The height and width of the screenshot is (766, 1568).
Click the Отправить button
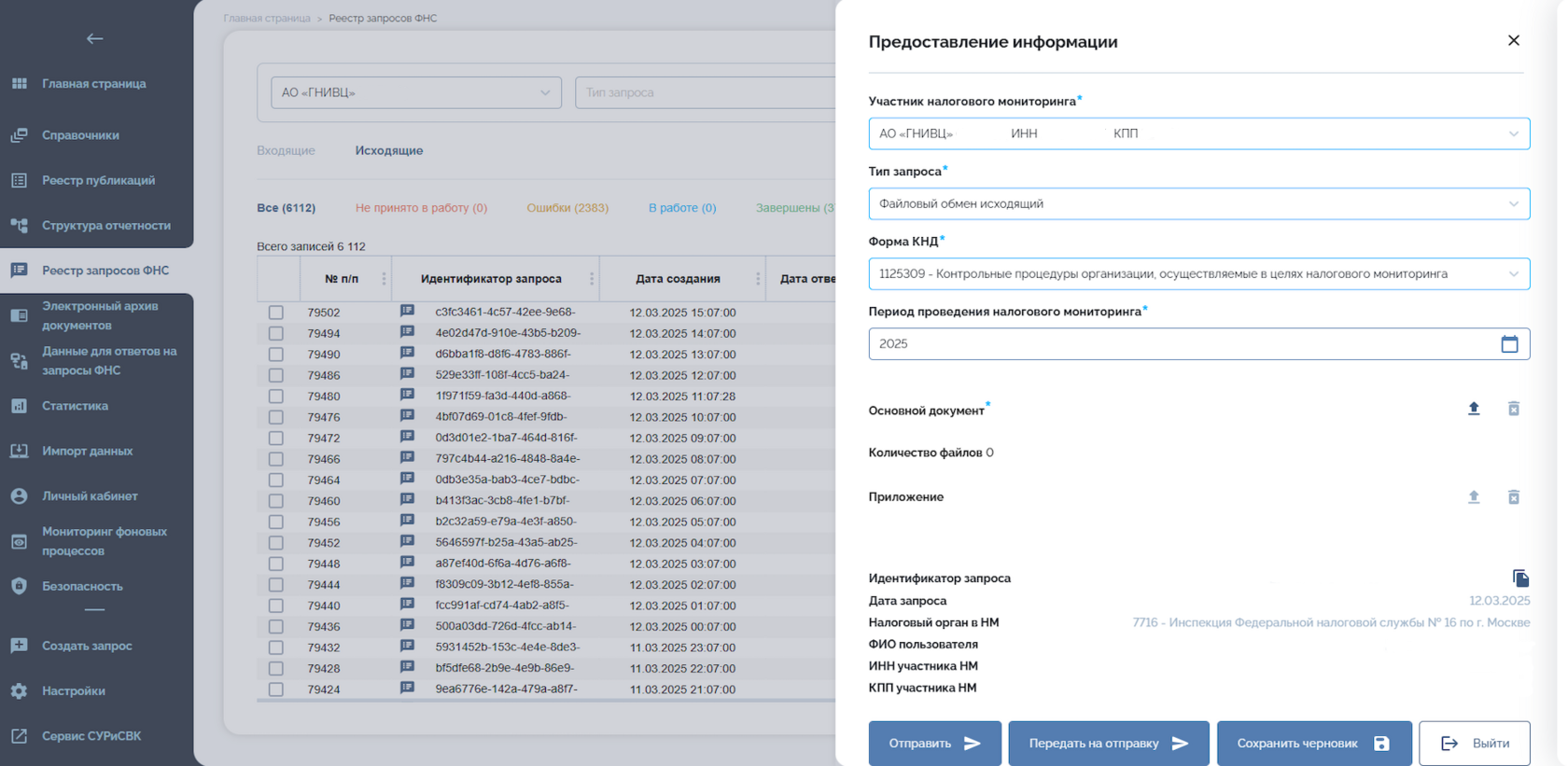coord(934,744)
